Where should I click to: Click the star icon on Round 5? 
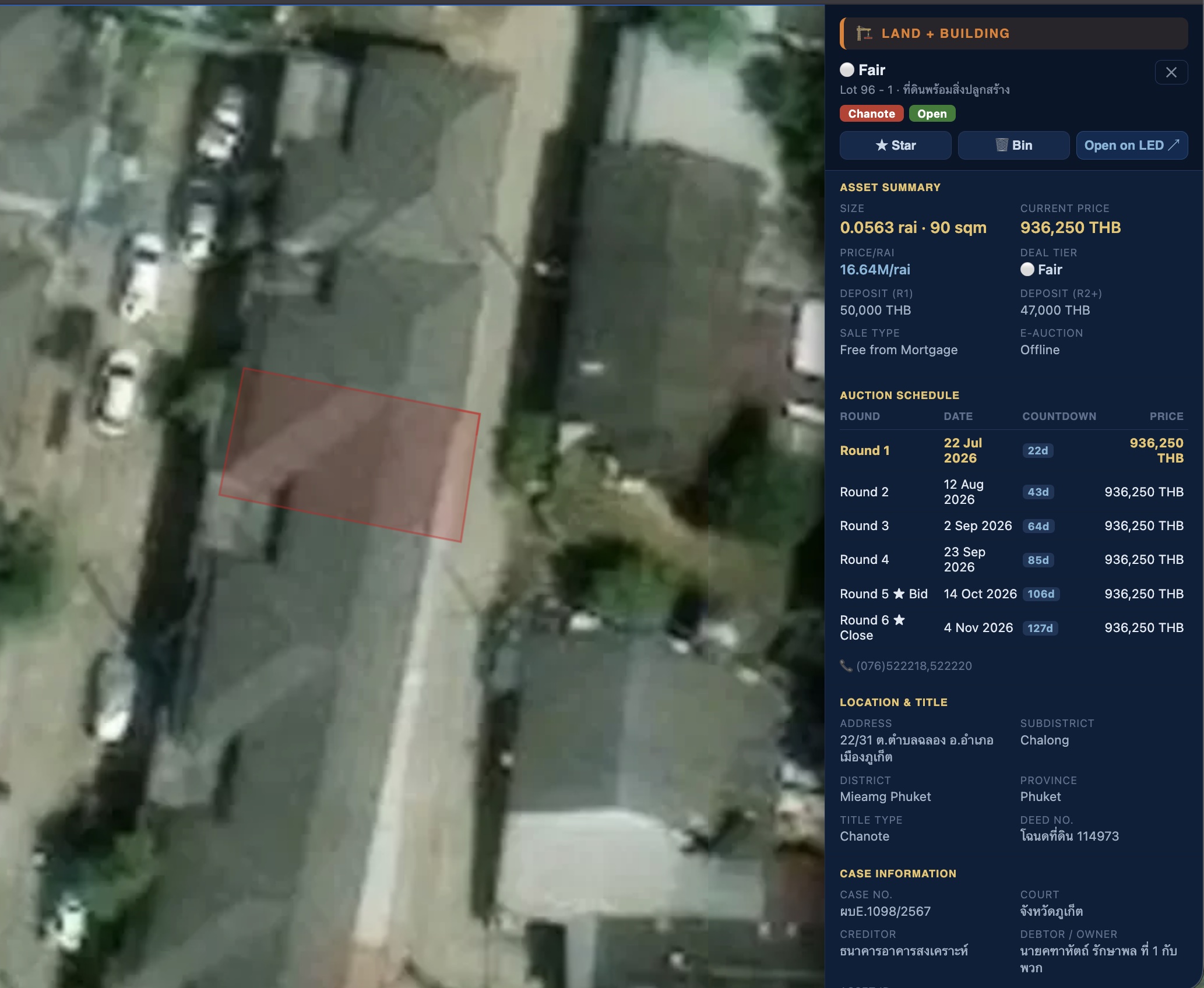899,594
